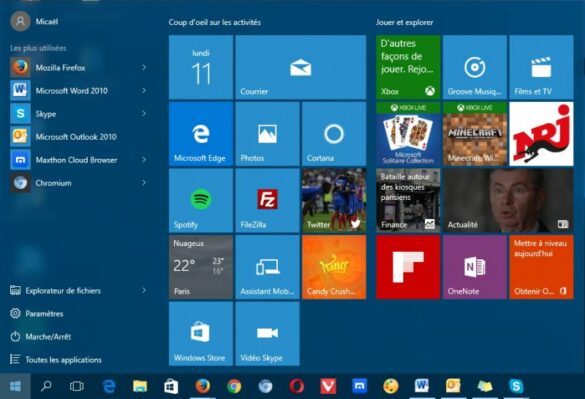This screenshot has width=585, height=399.
Task: Open taskbar search magnifier
Action: [x=46, y=386]
